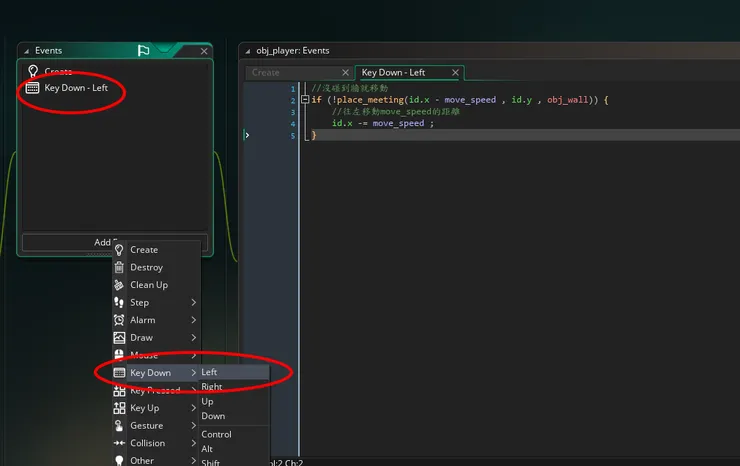Click the Gesture hand icon in the menu

(119, 425)
